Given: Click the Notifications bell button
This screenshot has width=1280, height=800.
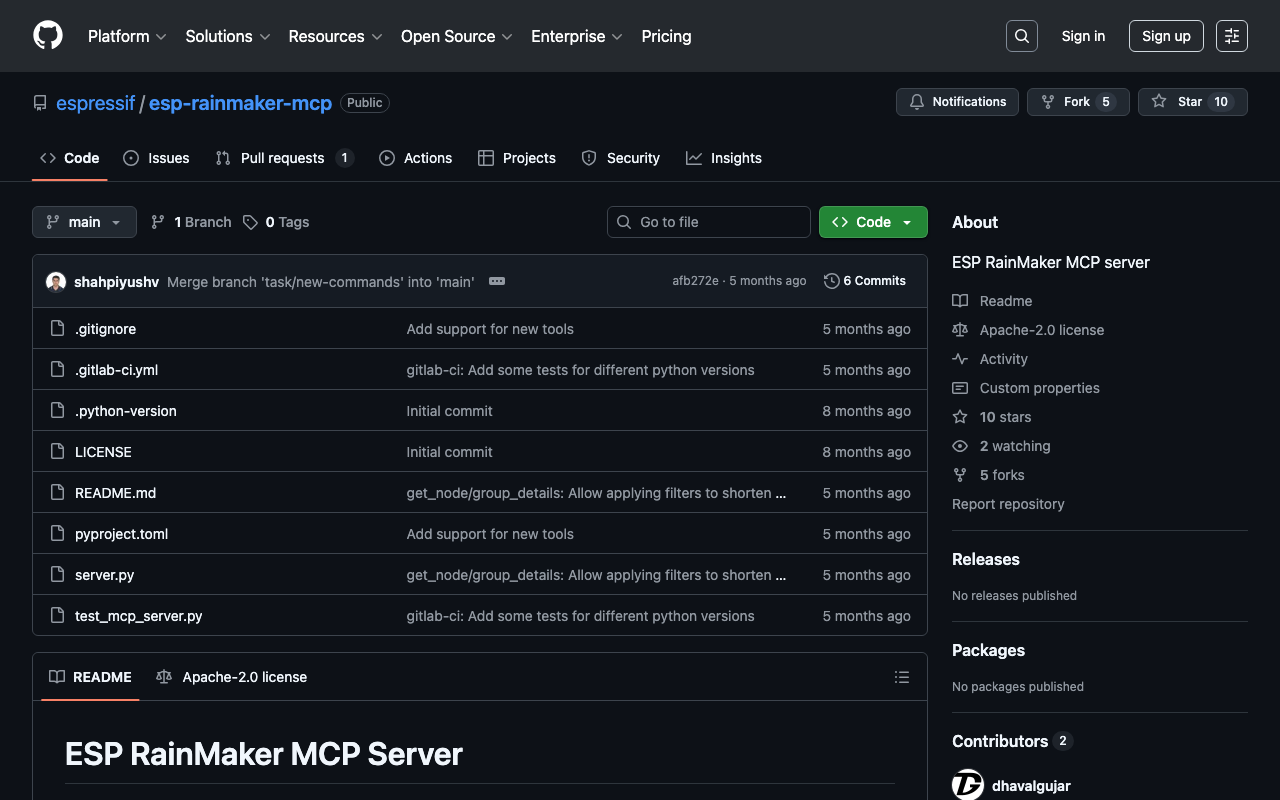Looking at the screenshot, I should tap(957, 102).
